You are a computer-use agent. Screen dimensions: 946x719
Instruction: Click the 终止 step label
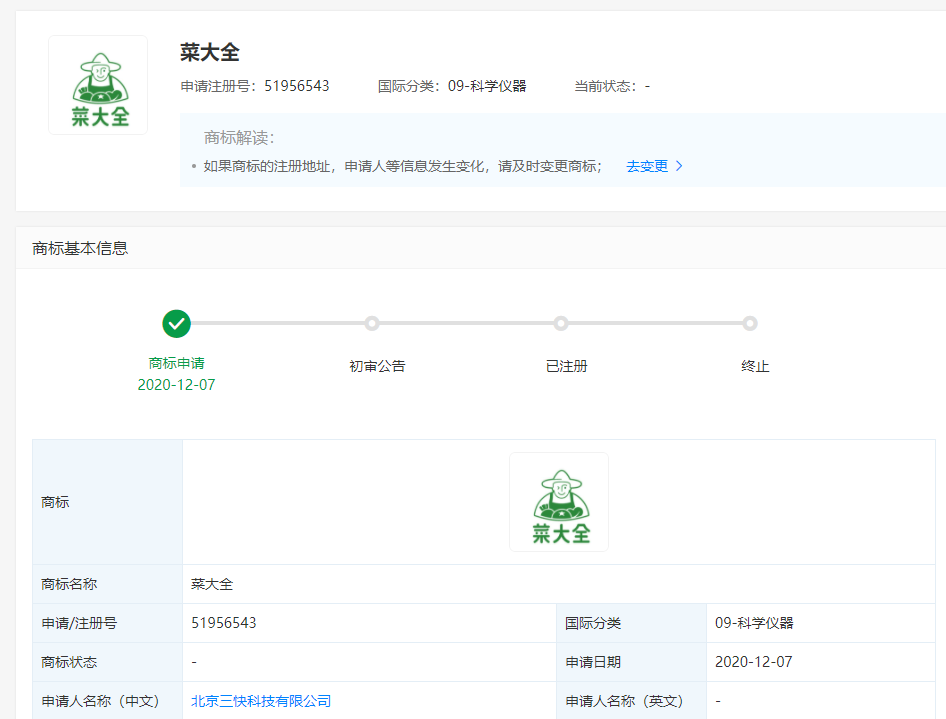755,366
